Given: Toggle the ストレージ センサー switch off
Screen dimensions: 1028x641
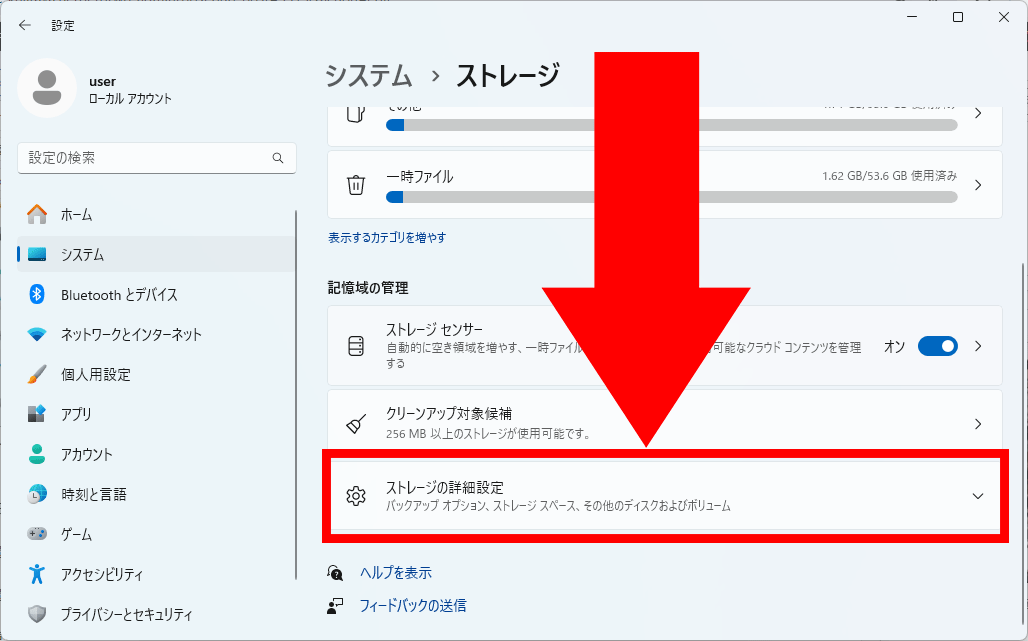Looking at the screenshot, I should coord(937,346).
